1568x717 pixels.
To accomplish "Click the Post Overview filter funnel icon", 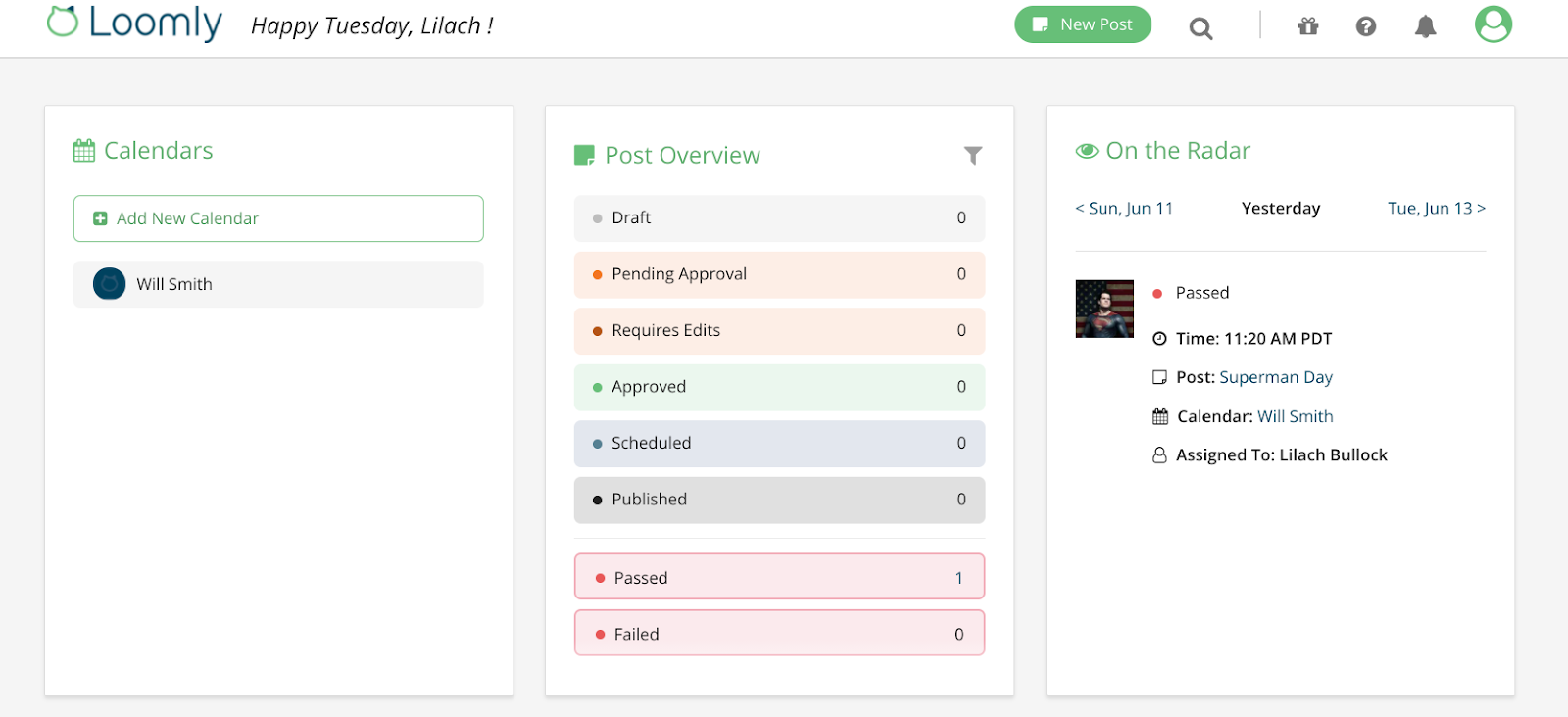I will click(x=973, y=155).
